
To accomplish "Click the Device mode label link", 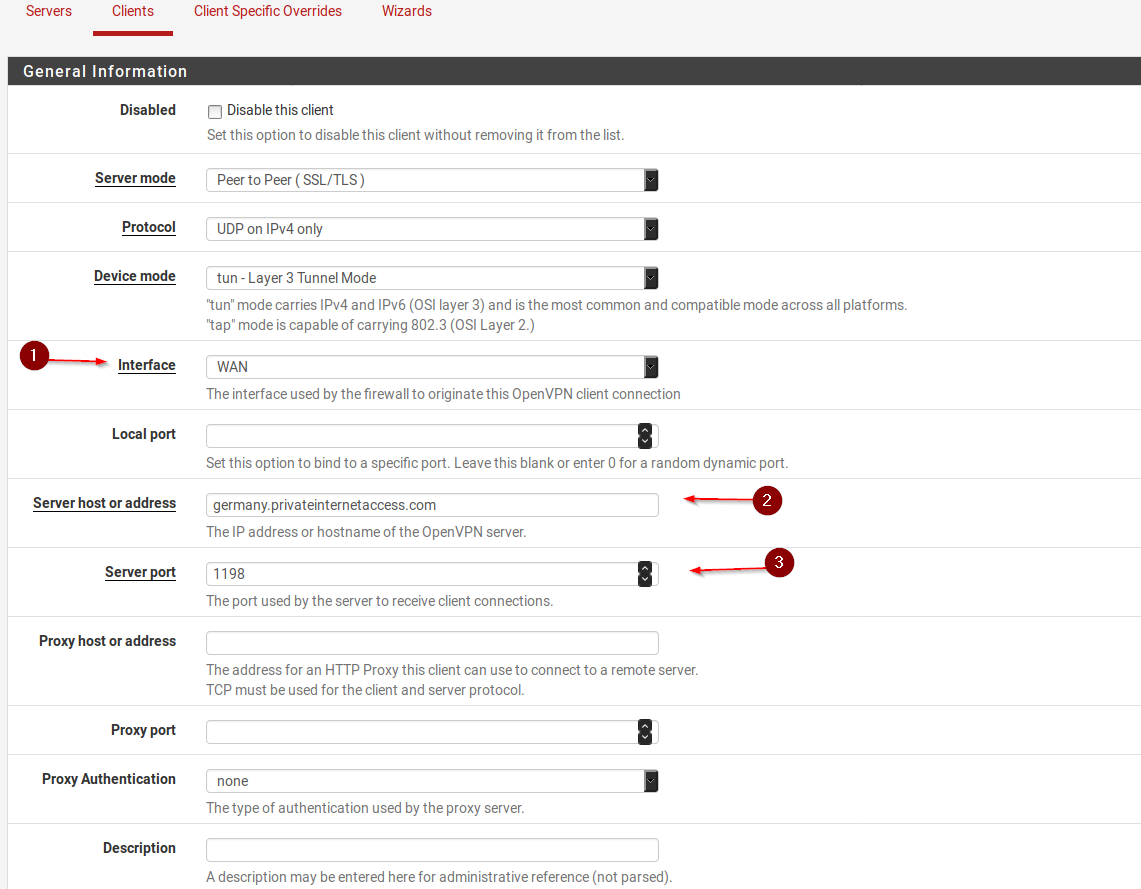I will (135, 276).
